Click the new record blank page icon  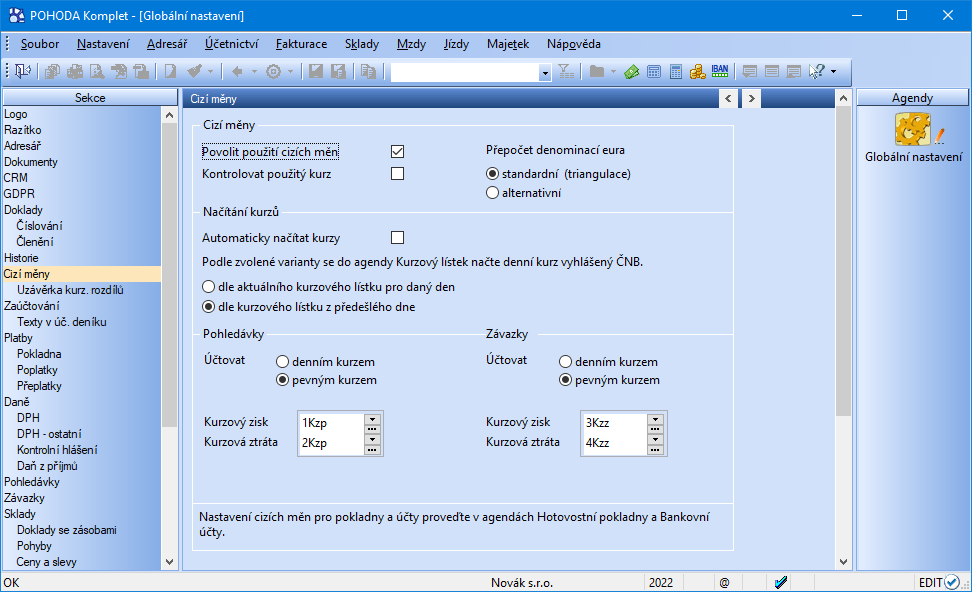[170, 72]
